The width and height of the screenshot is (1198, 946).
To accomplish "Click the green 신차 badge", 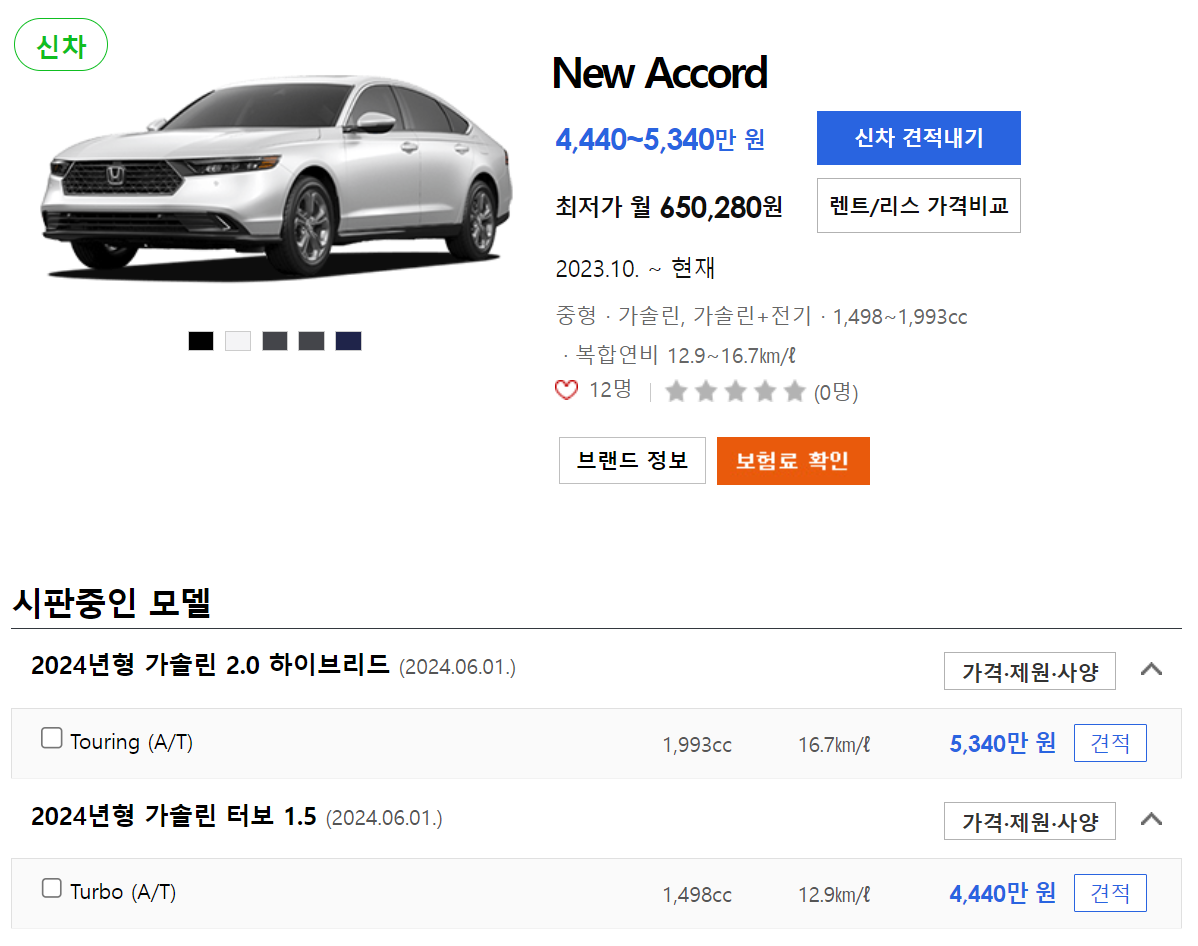I will point(61,45).
